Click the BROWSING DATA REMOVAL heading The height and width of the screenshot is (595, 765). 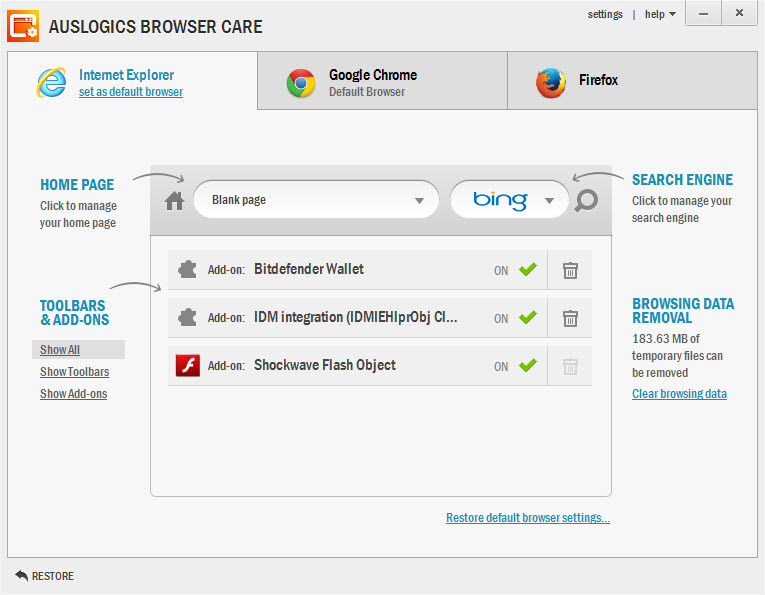click(683, 311)
